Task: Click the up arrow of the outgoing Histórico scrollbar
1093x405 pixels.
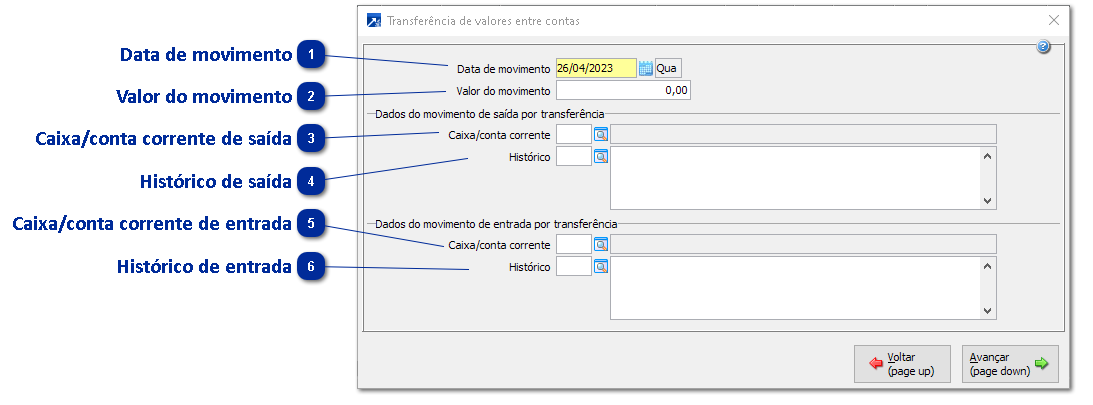Action: [987, 155]
